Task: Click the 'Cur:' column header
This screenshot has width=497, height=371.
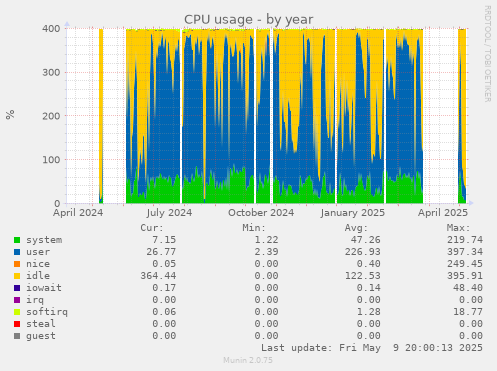Action: pos(152,228)
